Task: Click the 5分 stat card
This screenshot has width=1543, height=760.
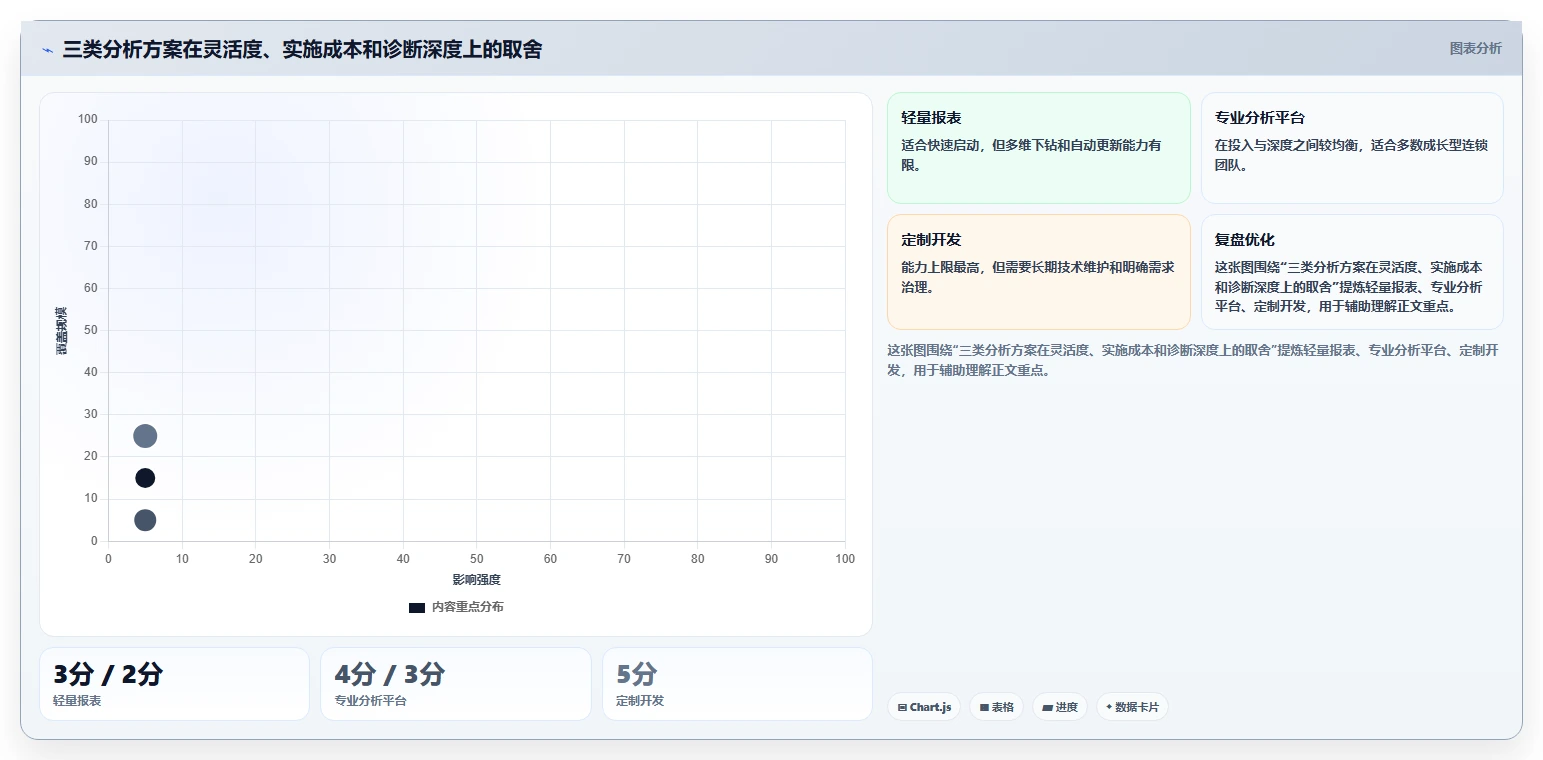Action: pos(737,684)
